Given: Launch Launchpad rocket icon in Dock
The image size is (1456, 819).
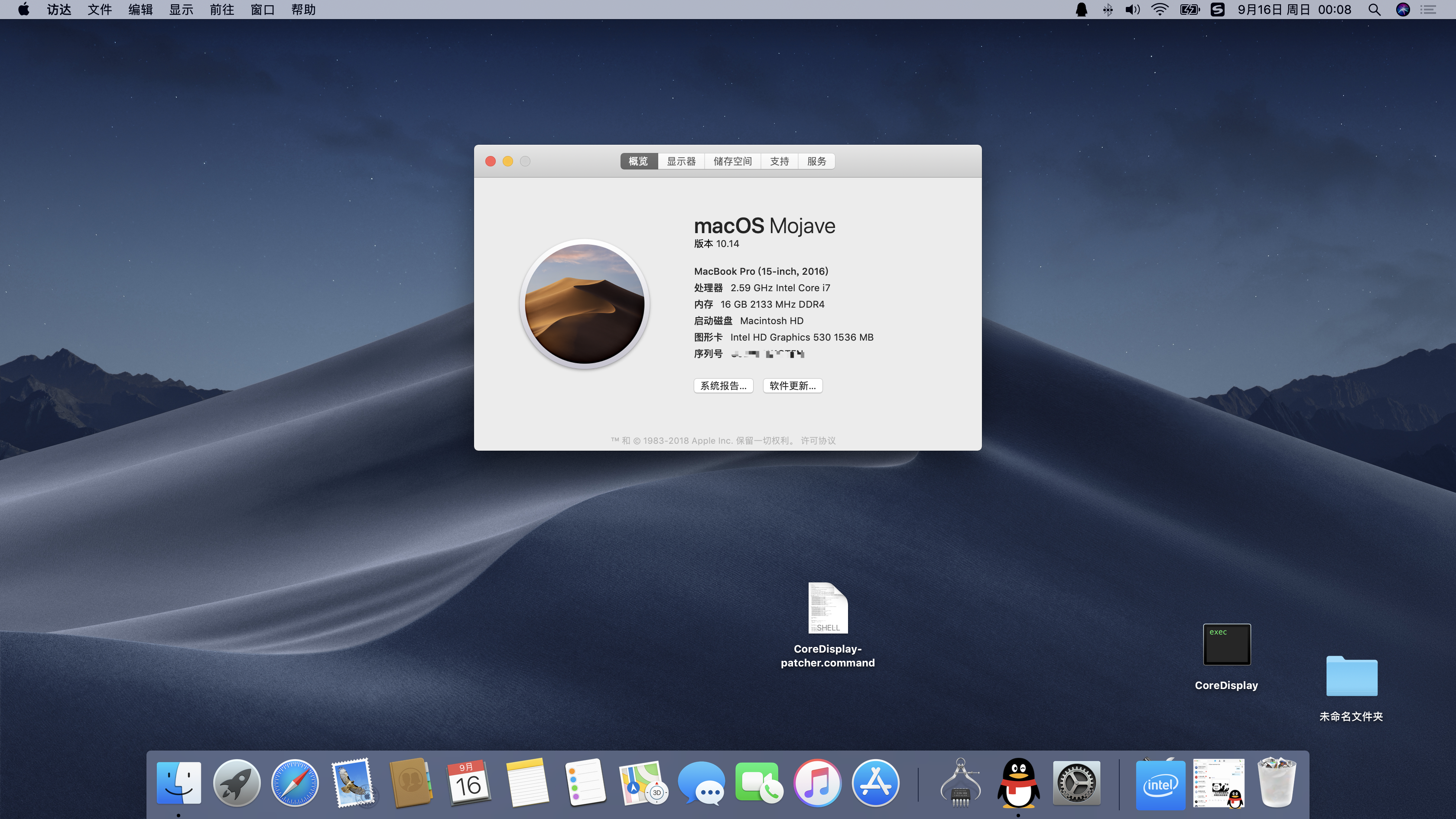Looking at the screenshot, I should 236,783.
